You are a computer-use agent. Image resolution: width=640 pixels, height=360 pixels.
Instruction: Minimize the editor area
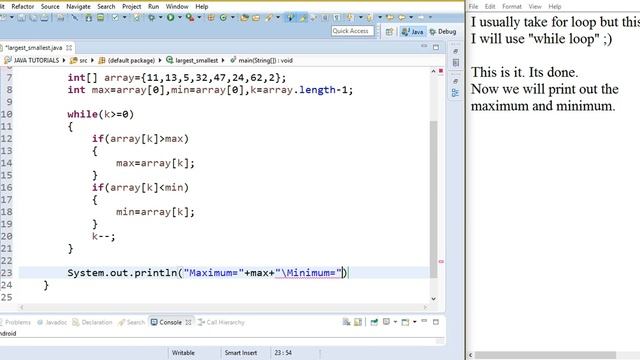coord(424,46)
